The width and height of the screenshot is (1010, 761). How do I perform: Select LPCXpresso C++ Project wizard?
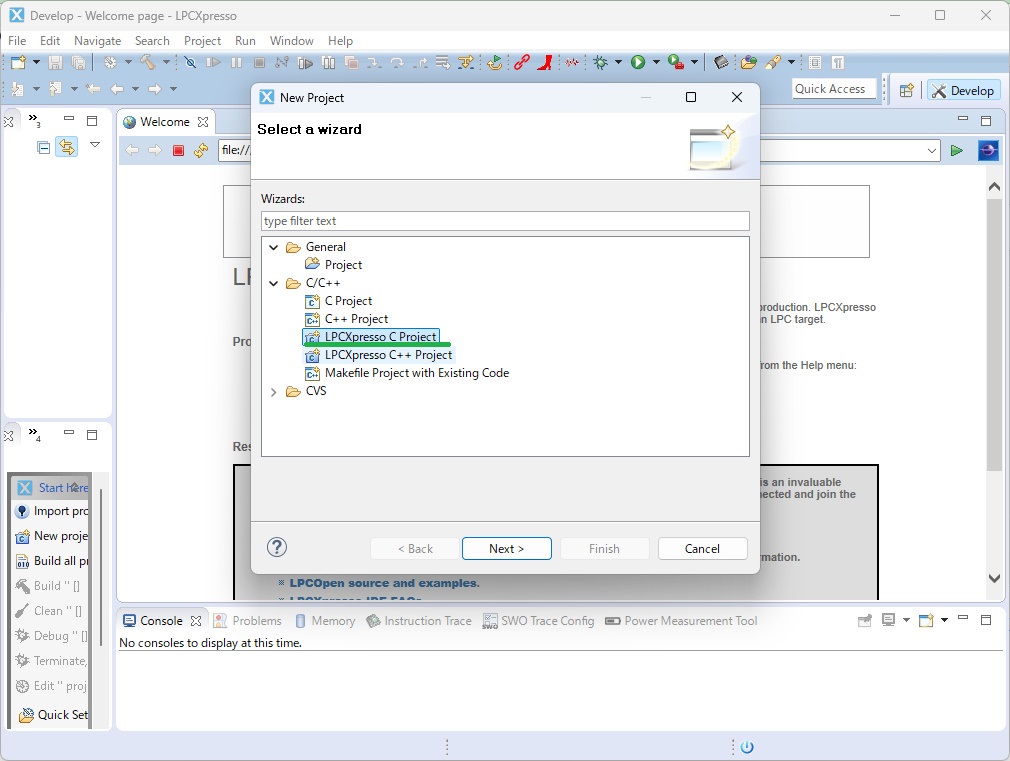pyautogui.click(x=388, y=355)
